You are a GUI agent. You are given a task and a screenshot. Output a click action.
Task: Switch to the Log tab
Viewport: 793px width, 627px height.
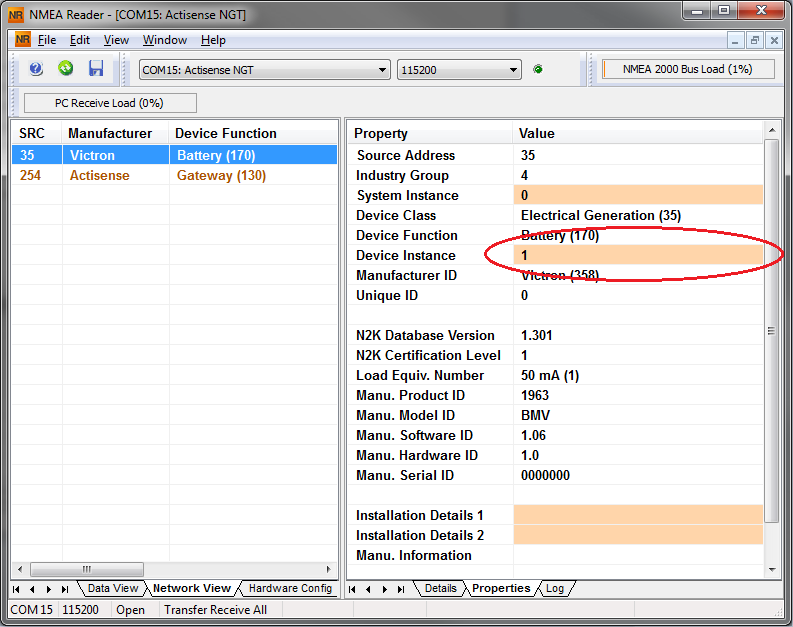(x=554, y=589)
